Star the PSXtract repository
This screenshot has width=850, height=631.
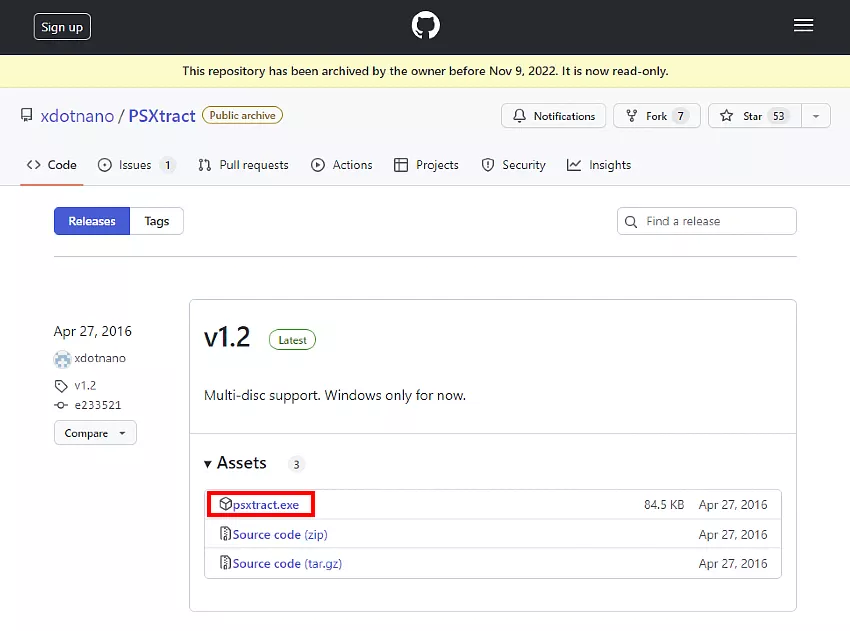[753, 116]
